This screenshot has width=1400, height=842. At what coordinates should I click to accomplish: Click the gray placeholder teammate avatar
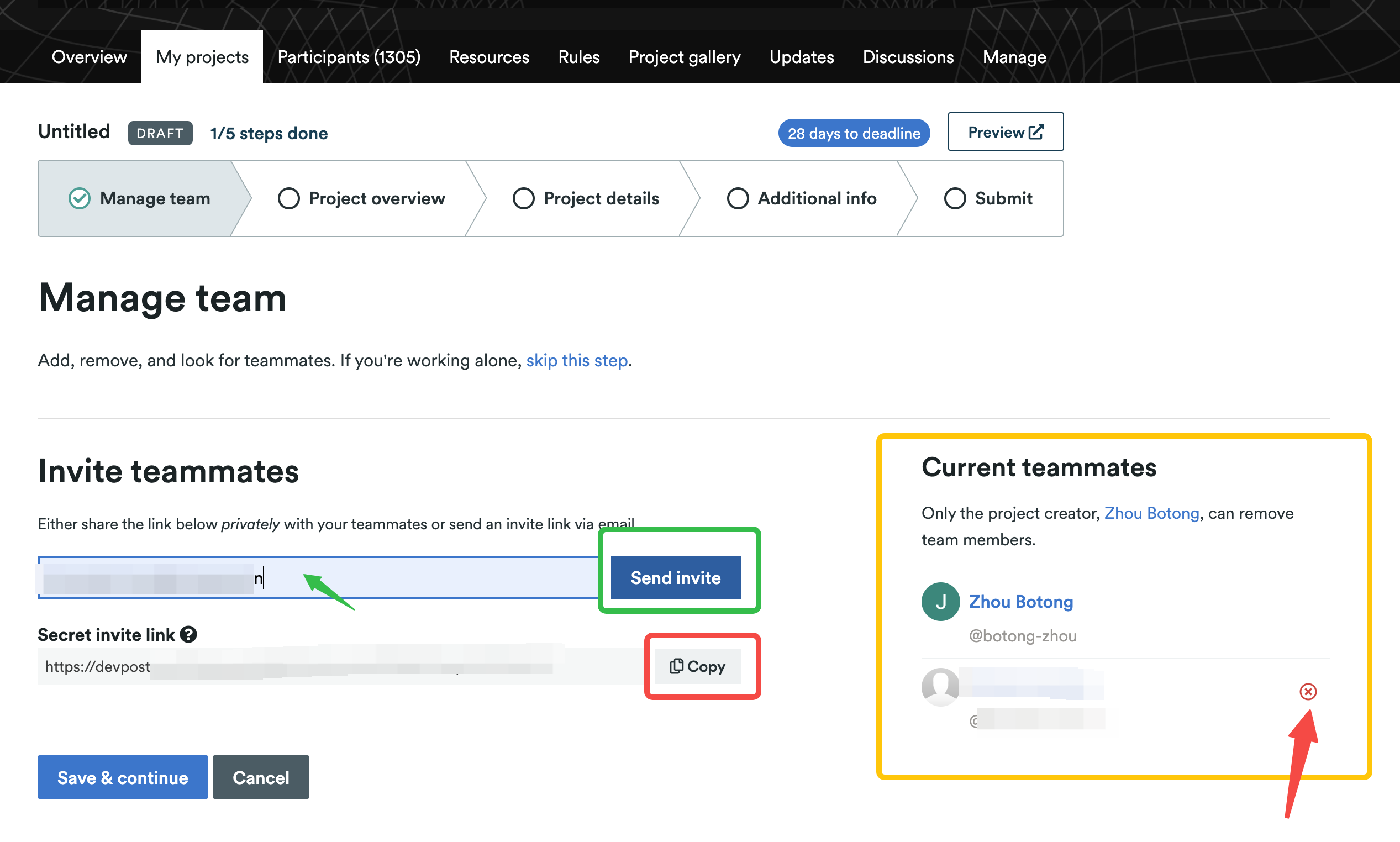tap(940, 687)
